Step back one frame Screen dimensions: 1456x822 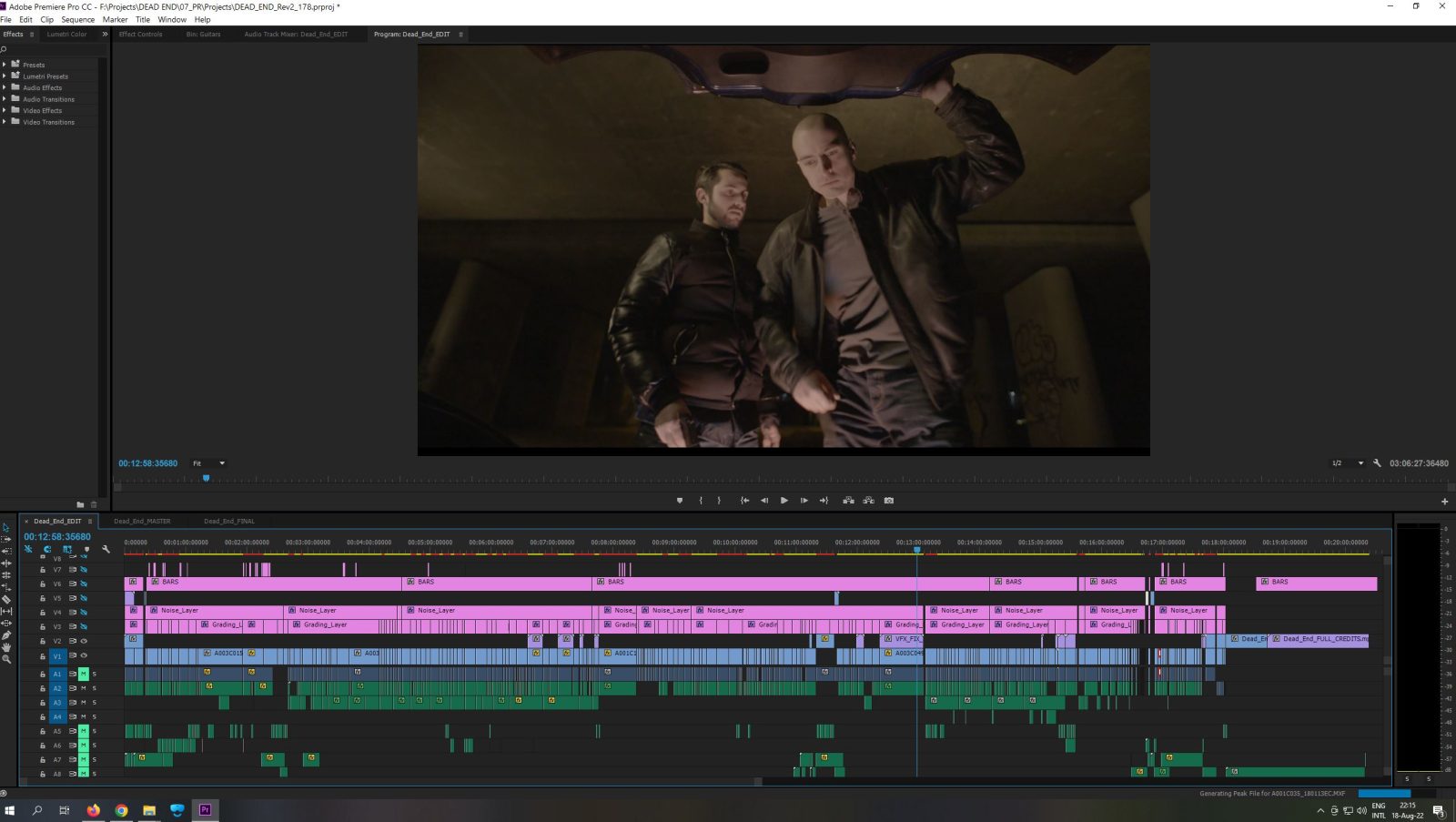(x=764, y=500)
